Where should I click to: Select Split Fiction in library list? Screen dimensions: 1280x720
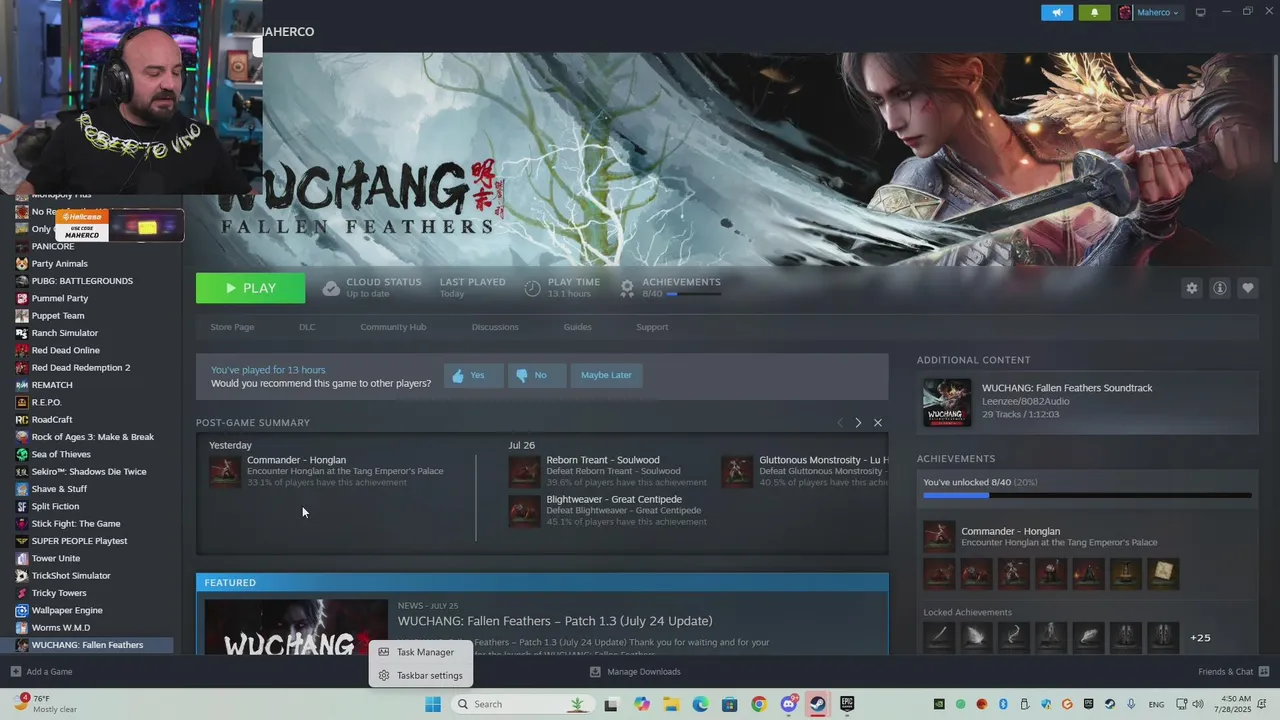[x=55, y=506]
